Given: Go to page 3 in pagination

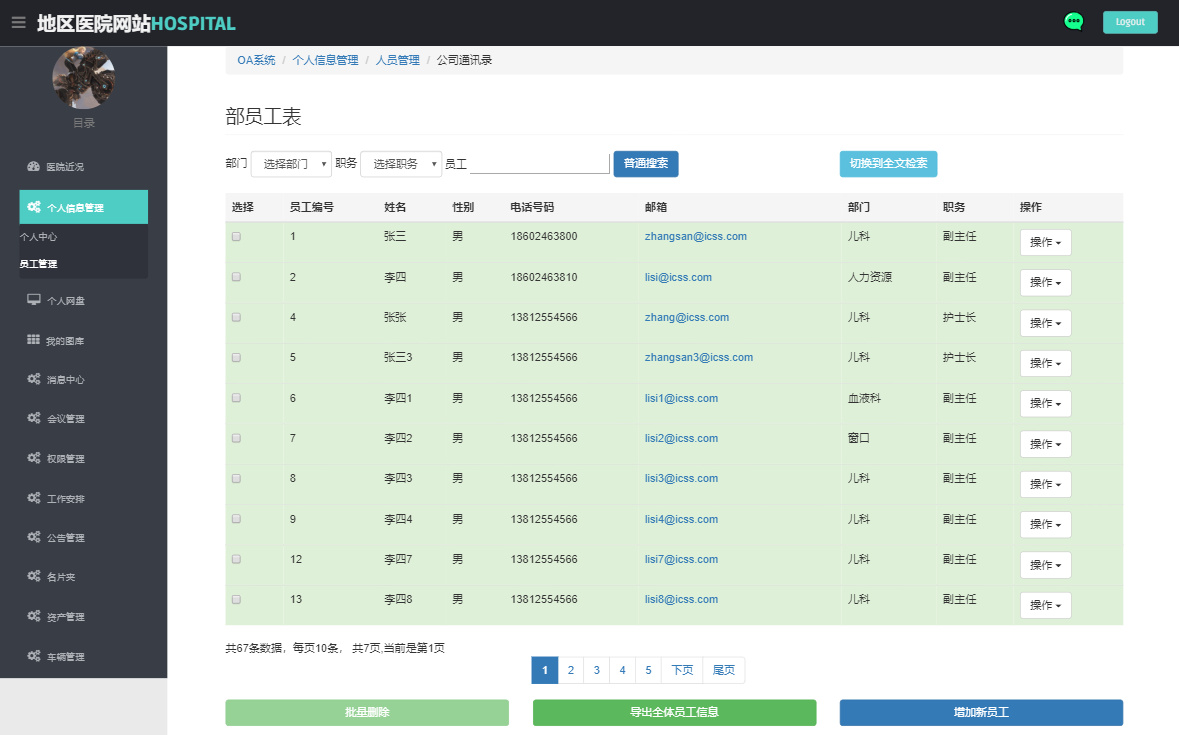Looking at the screenshot, I should point(596,670).
